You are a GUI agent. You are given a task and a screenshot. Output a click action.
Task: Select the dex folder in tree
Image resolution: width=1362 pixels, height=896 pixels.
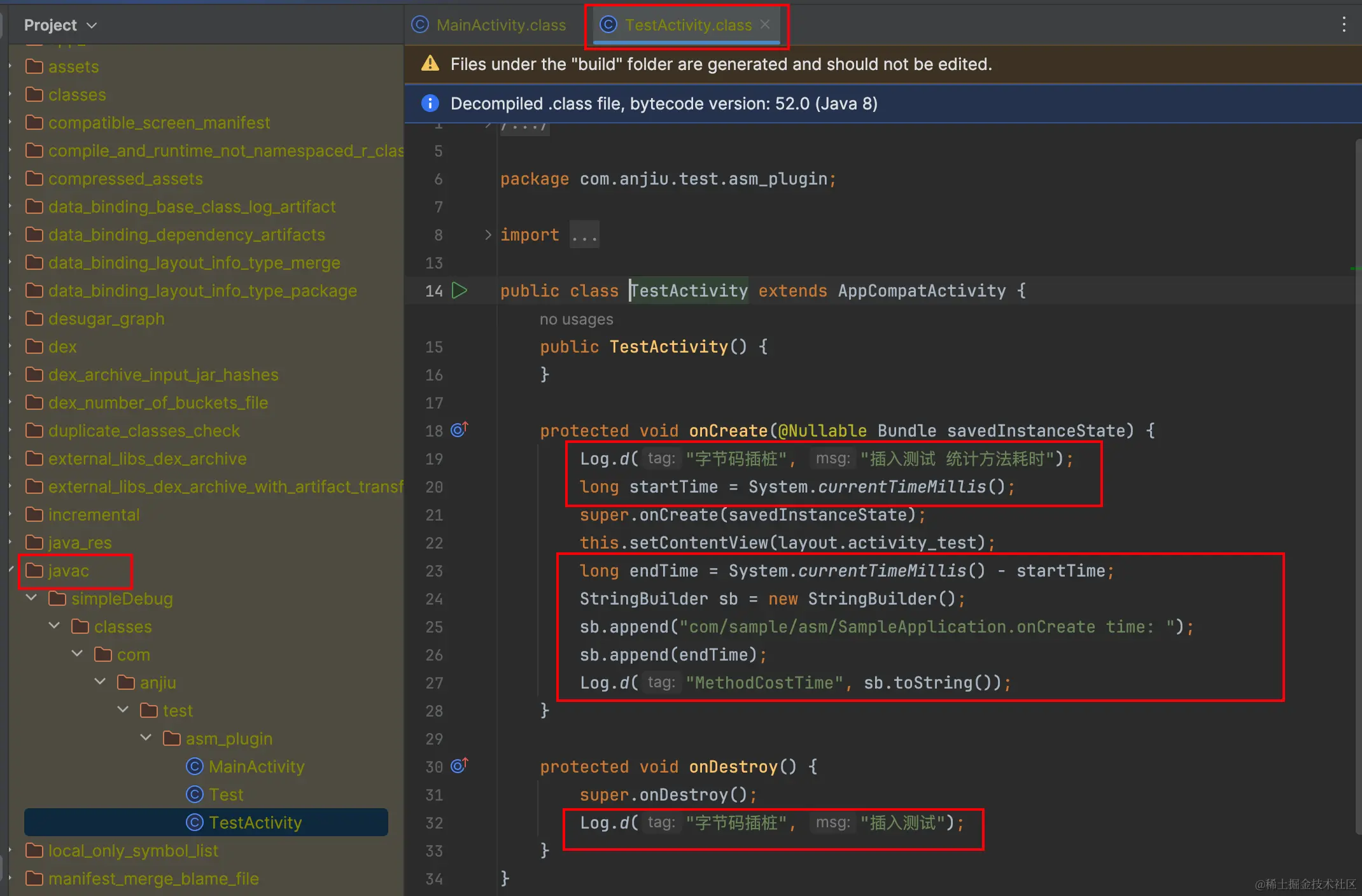pyautogui.click(x=62, y=347)
